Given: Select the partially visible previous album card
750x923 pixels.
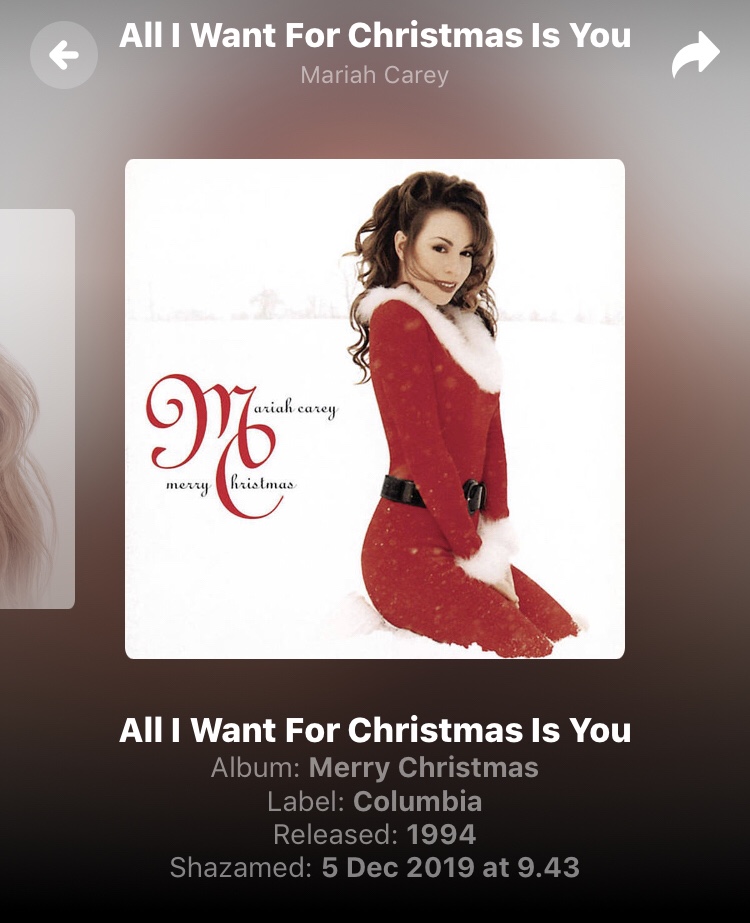Looking at the screenshot, I should click(x=36, y=409).
